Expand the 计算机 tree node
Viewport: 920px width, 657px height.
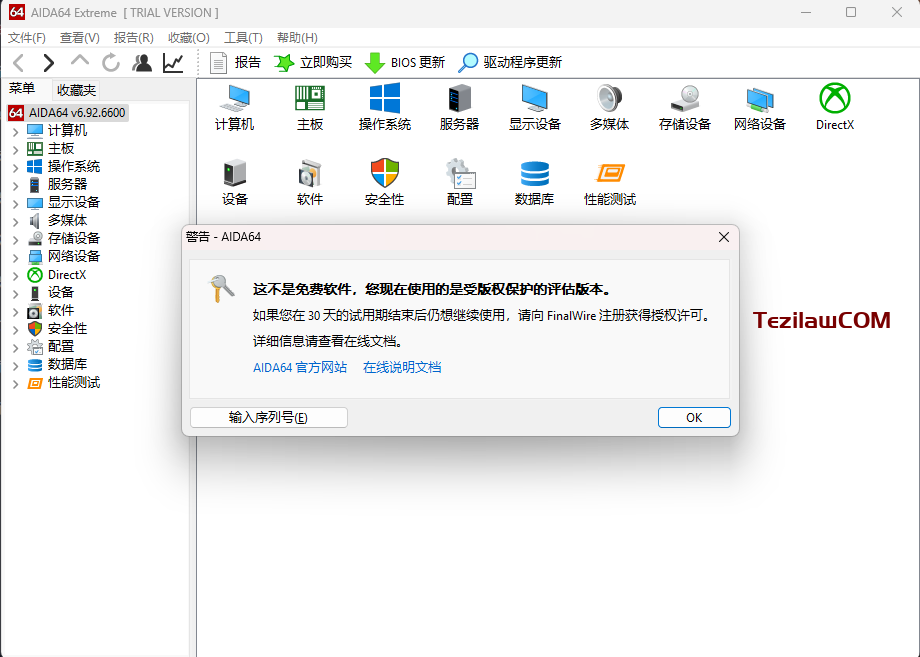point(16,131)
